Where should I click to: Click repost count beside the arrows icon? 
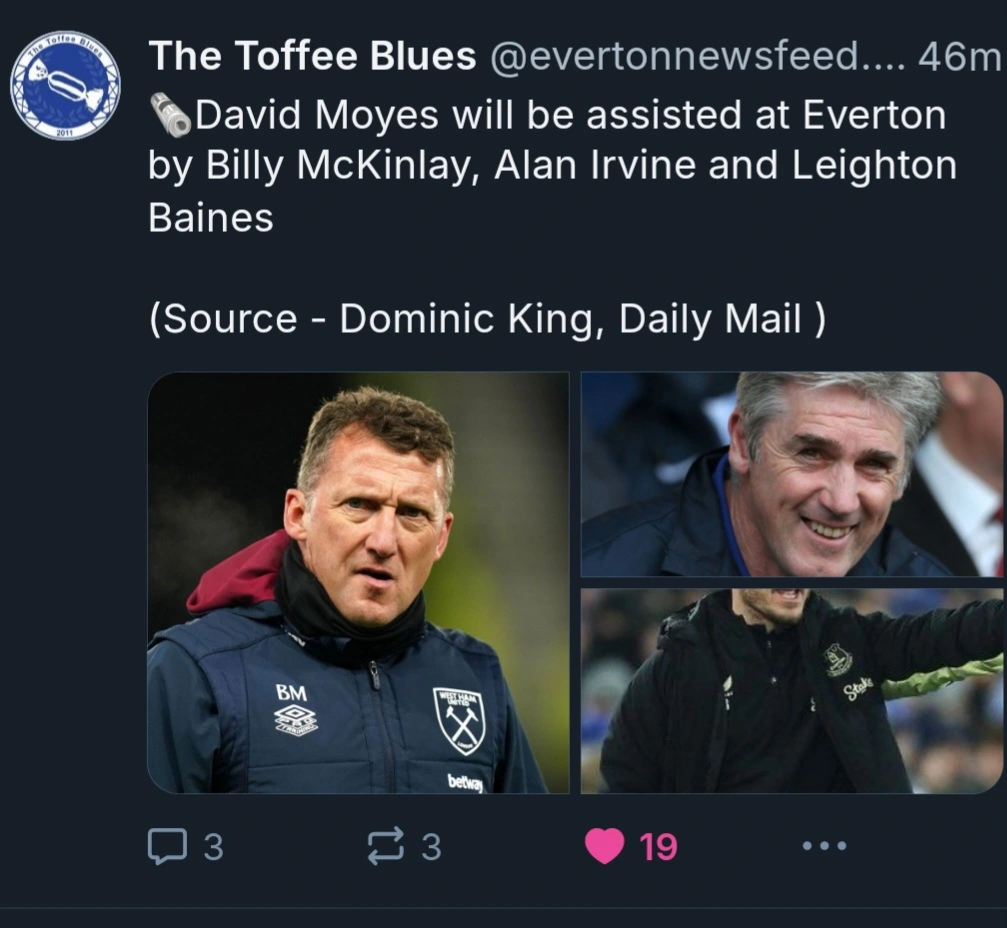click(x=430, y=848)
